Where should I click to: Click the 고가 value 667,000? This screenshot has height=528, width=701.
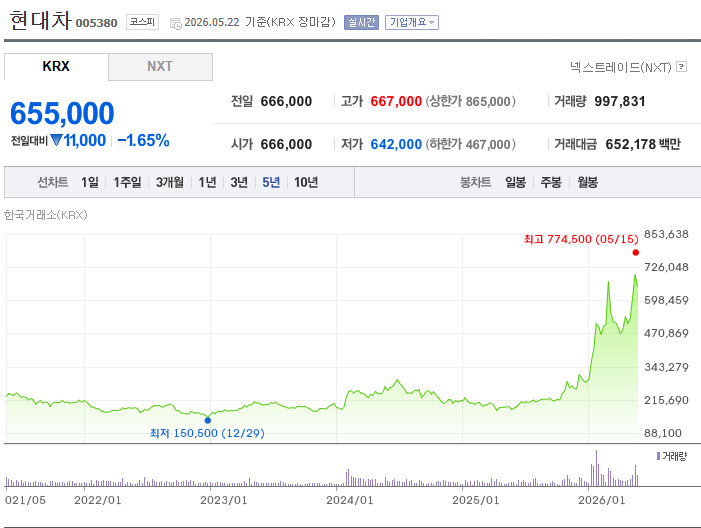(396, 101)
